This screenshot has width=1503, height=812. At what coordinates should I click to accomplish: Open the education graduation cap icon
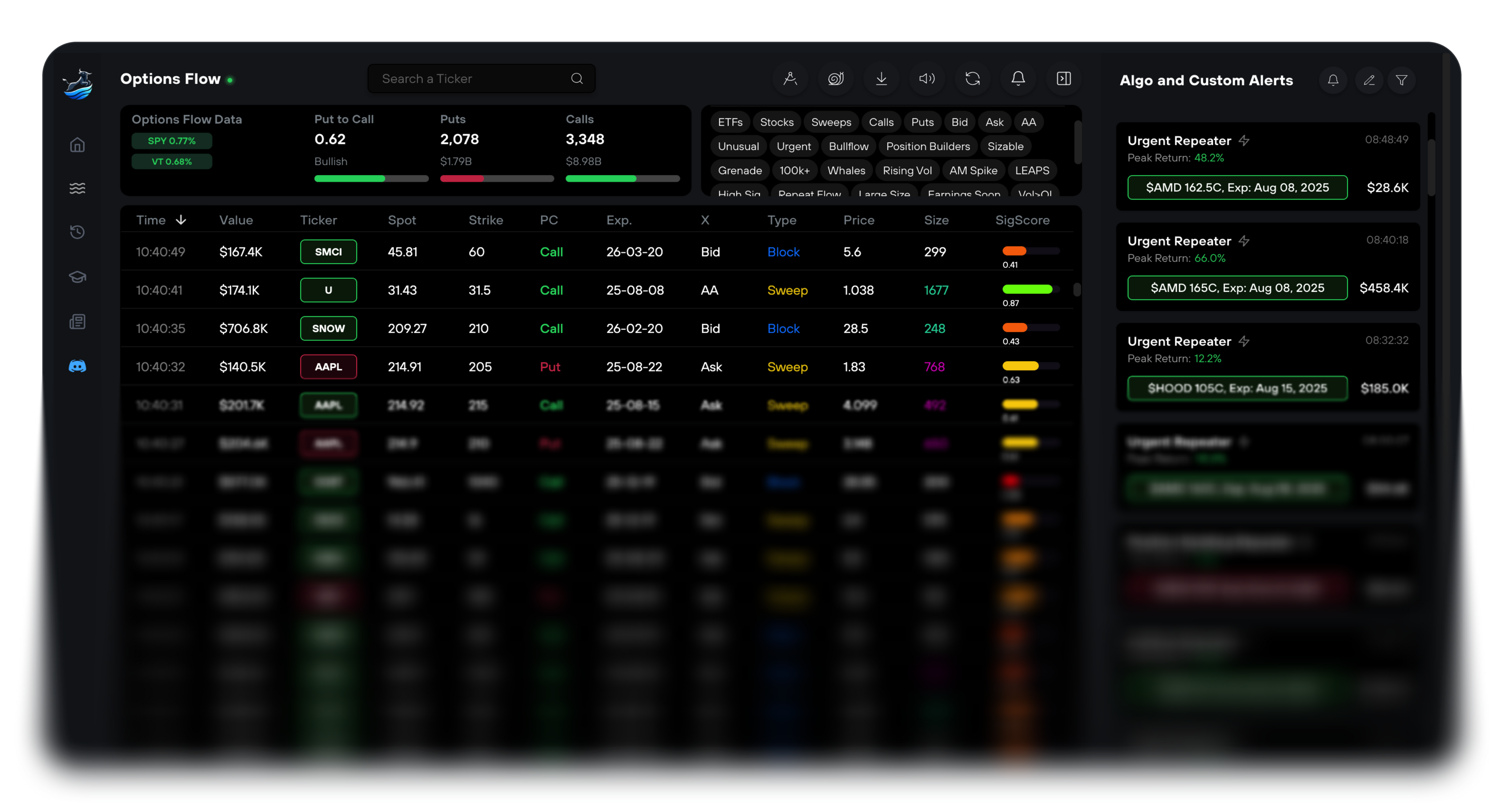click(77, 277)
